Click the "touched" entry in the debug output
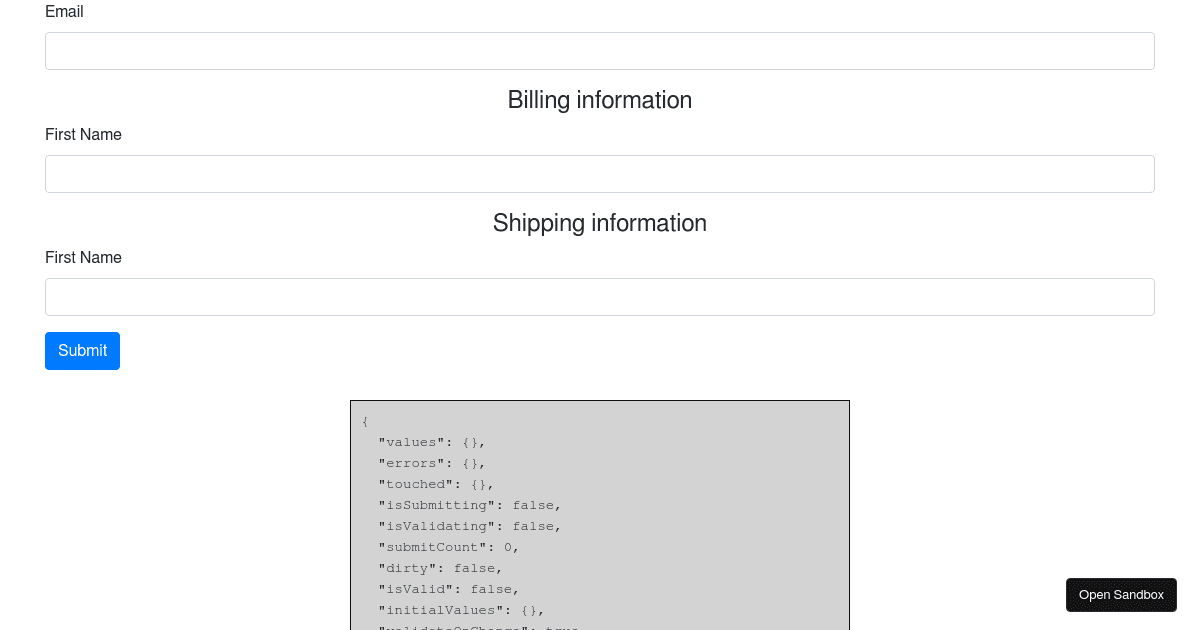This screenshot has width=1200, height=630. 436,485
